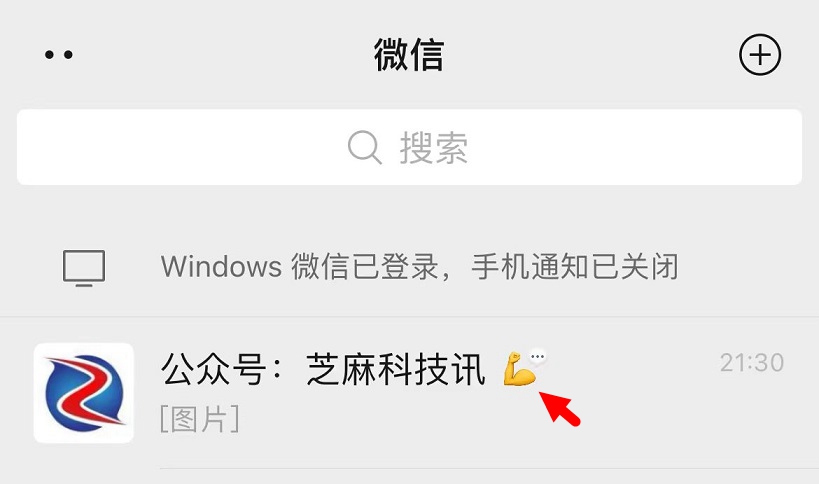Open the plus add menu
The image size is (819, 484).
point(760,55)
